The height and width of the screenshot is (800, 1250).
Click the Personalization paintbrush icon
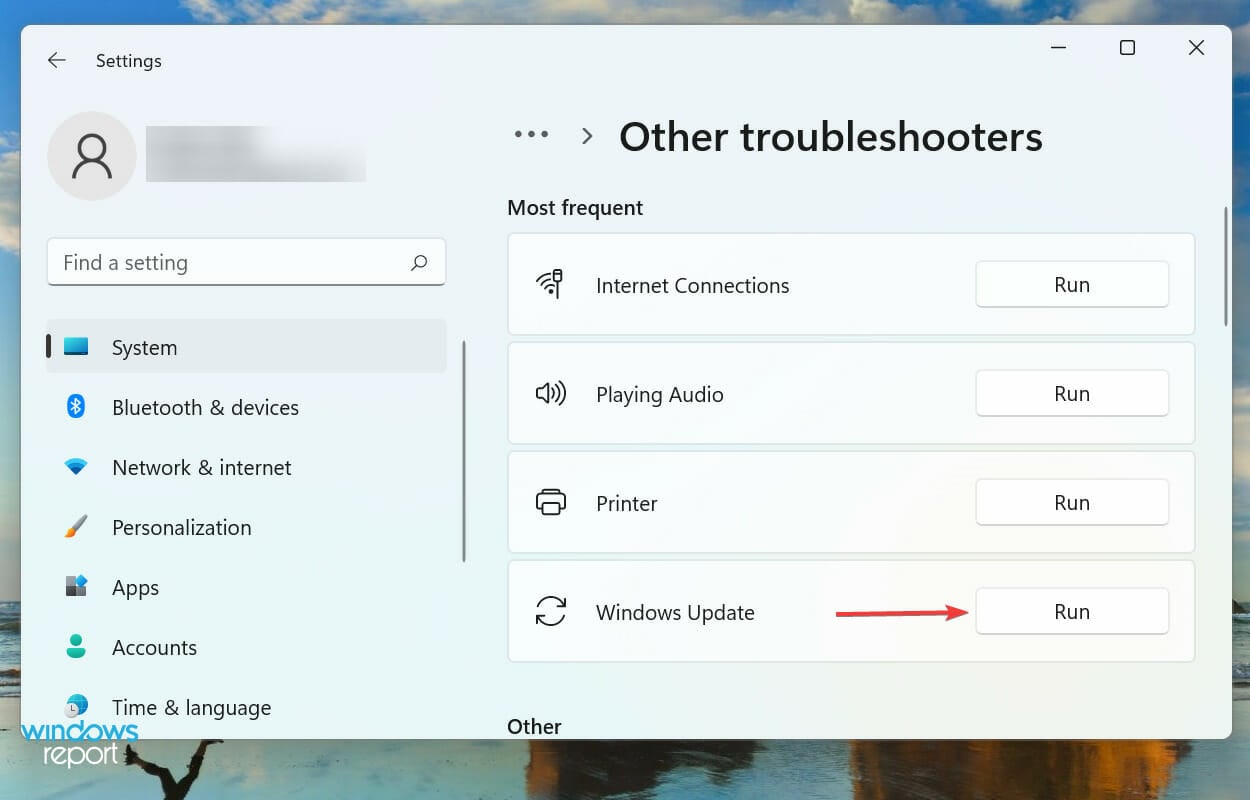click(x=75, y=527)
